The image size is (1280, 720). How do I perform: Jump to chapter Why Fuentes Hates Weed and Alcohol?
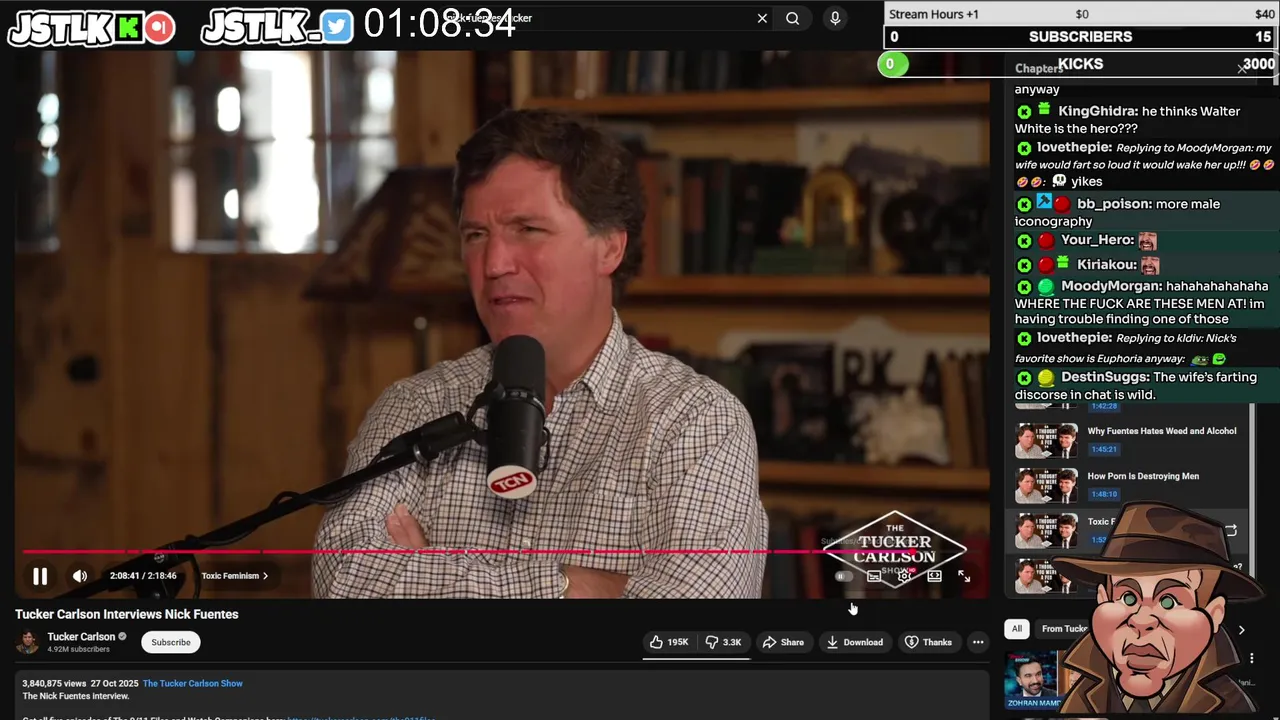coord(1162,431)
